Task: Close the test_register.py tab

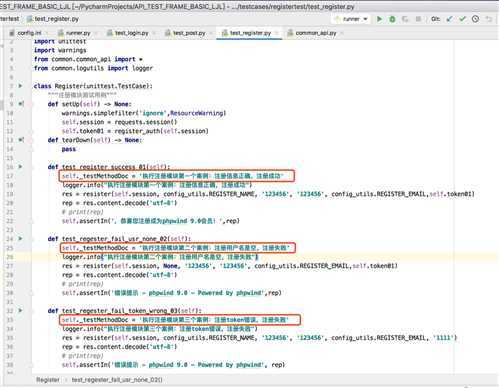Action: (x=276, y=33)
